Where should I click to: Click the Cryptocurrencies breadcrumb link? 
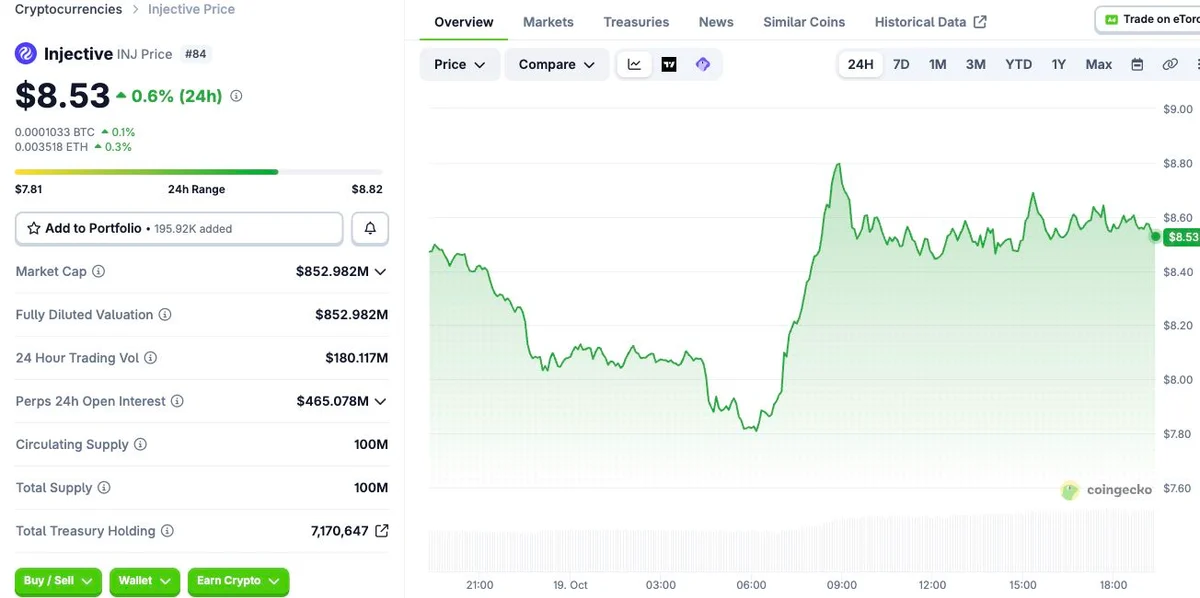click(x=68, y=9)
